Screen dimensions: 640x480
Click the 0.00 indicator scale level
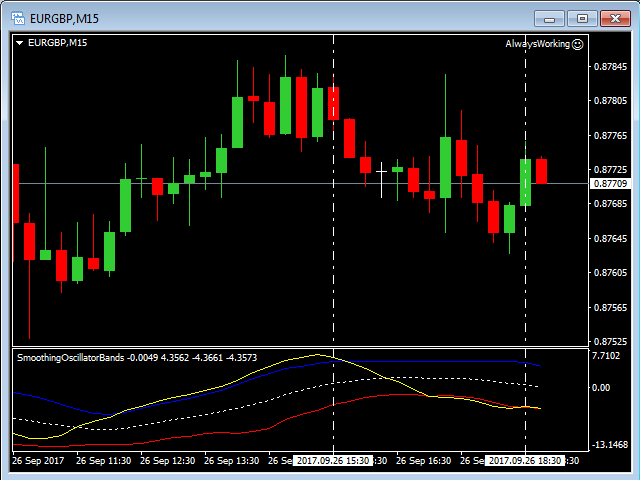point(602,387)
